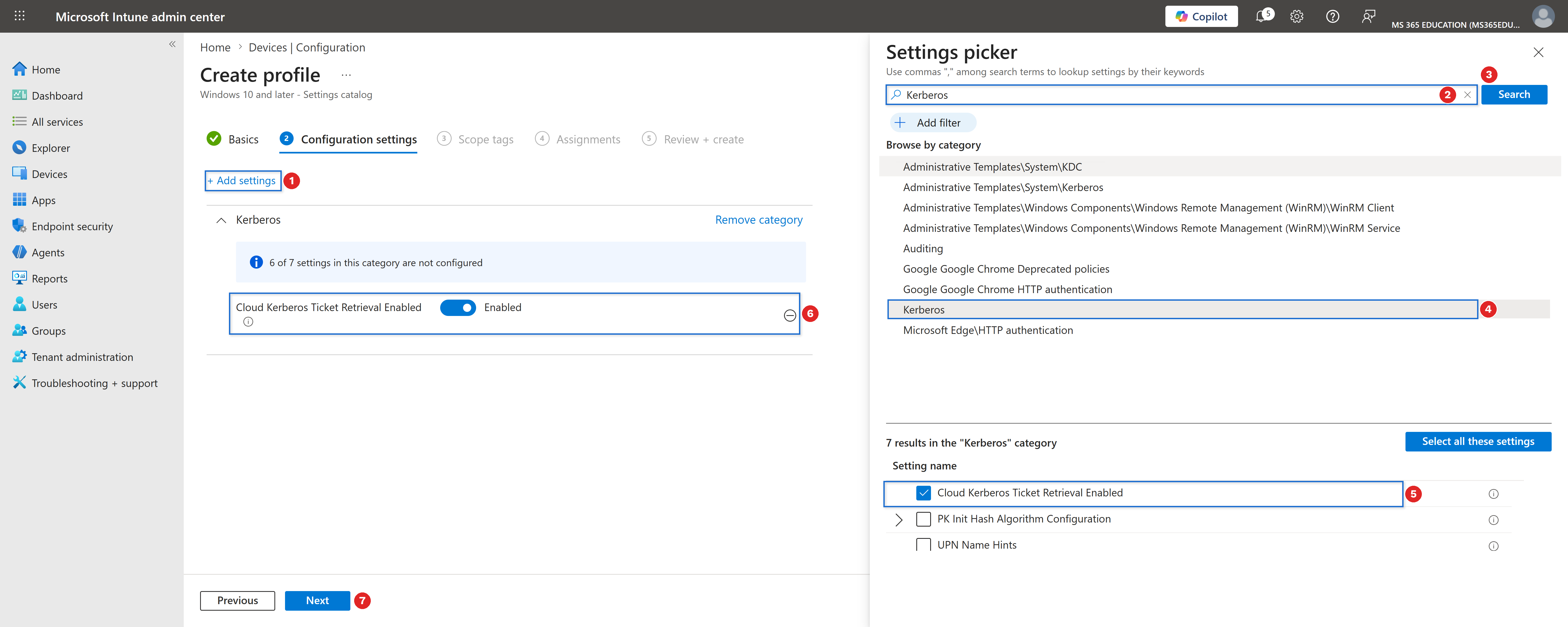Image resolution: width=1568 pixels, height=627 pixels.
Task: Go to the Basics step
Action: (x=232, y=139)
